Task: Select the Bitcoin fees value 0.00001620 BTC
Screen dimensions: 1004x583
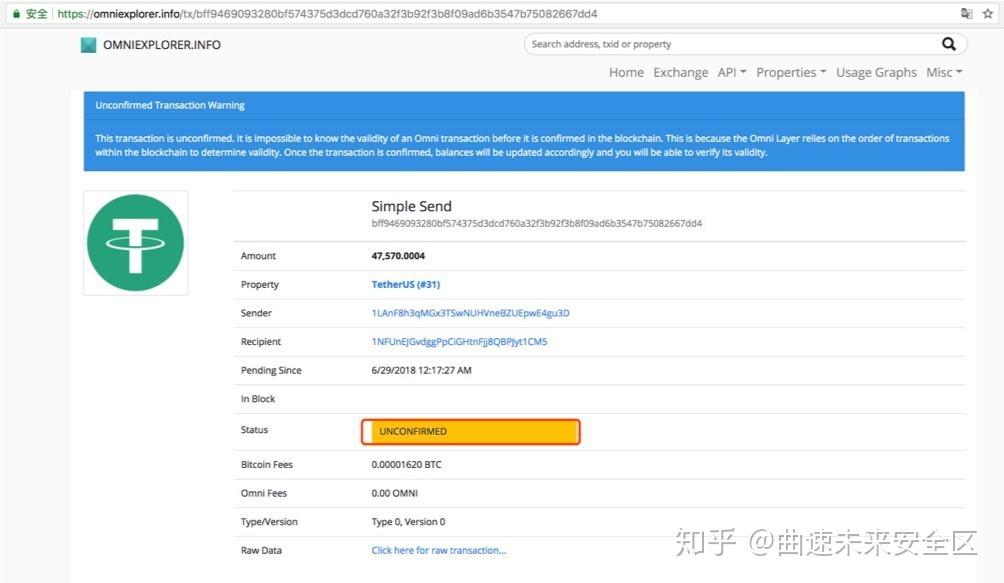Action: click(x=406, y=465)
